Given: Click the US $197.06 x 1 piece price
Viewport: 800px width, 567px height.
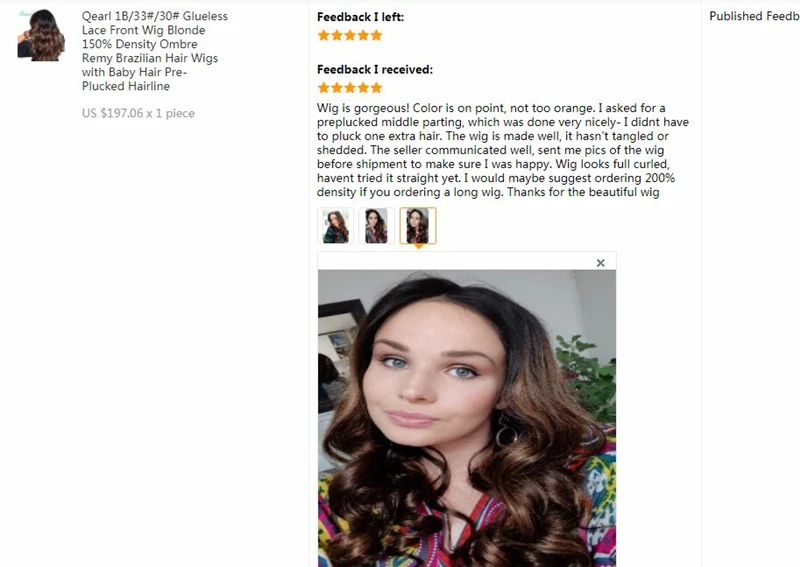Looking at the screenshot, I should 138,113.
